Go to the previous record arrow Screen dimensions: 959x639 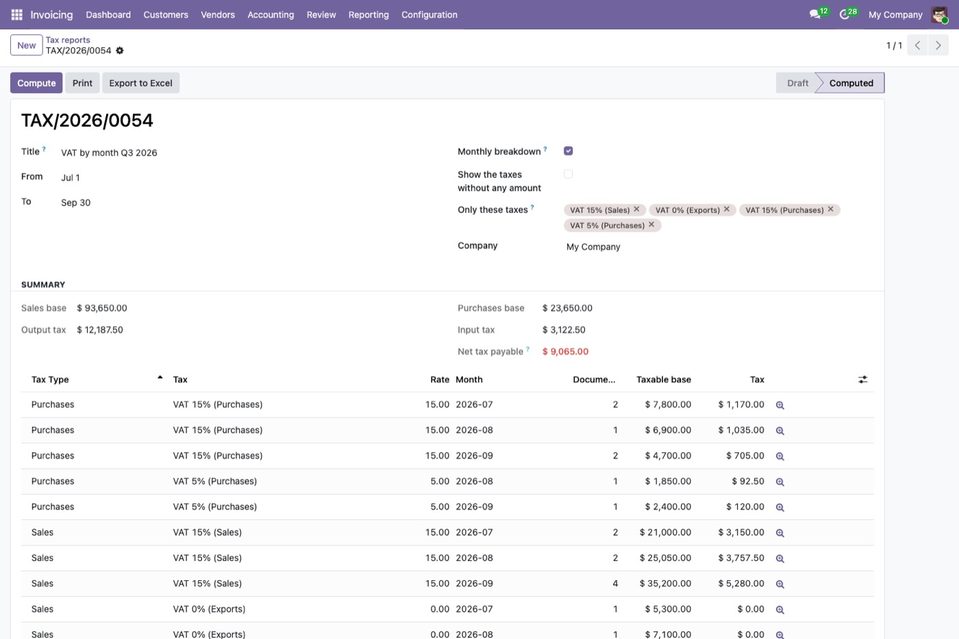click(917, 45)
